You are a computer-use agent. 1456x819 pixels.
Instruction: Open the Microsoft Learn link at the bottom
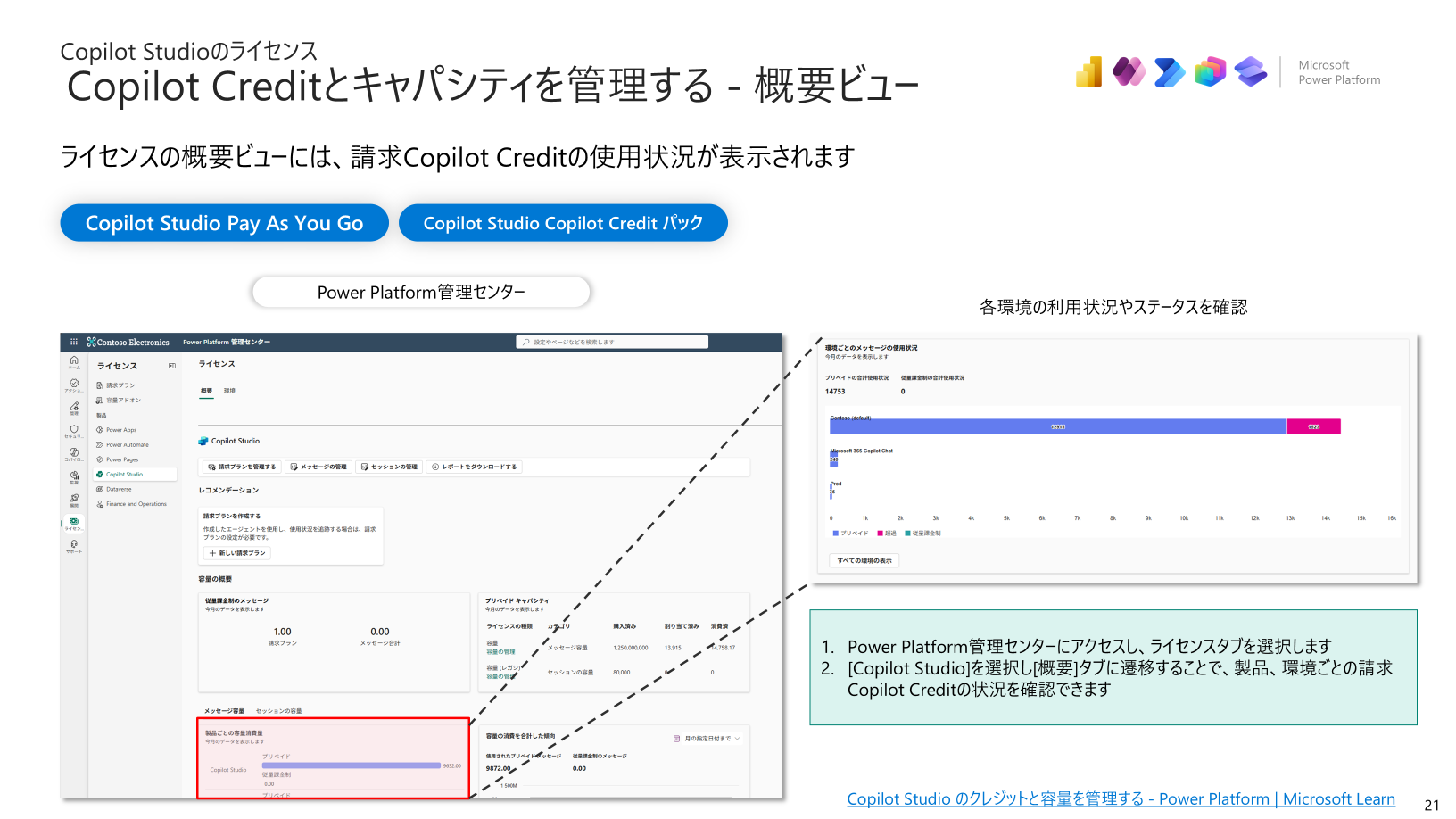tap(1121, 799)
